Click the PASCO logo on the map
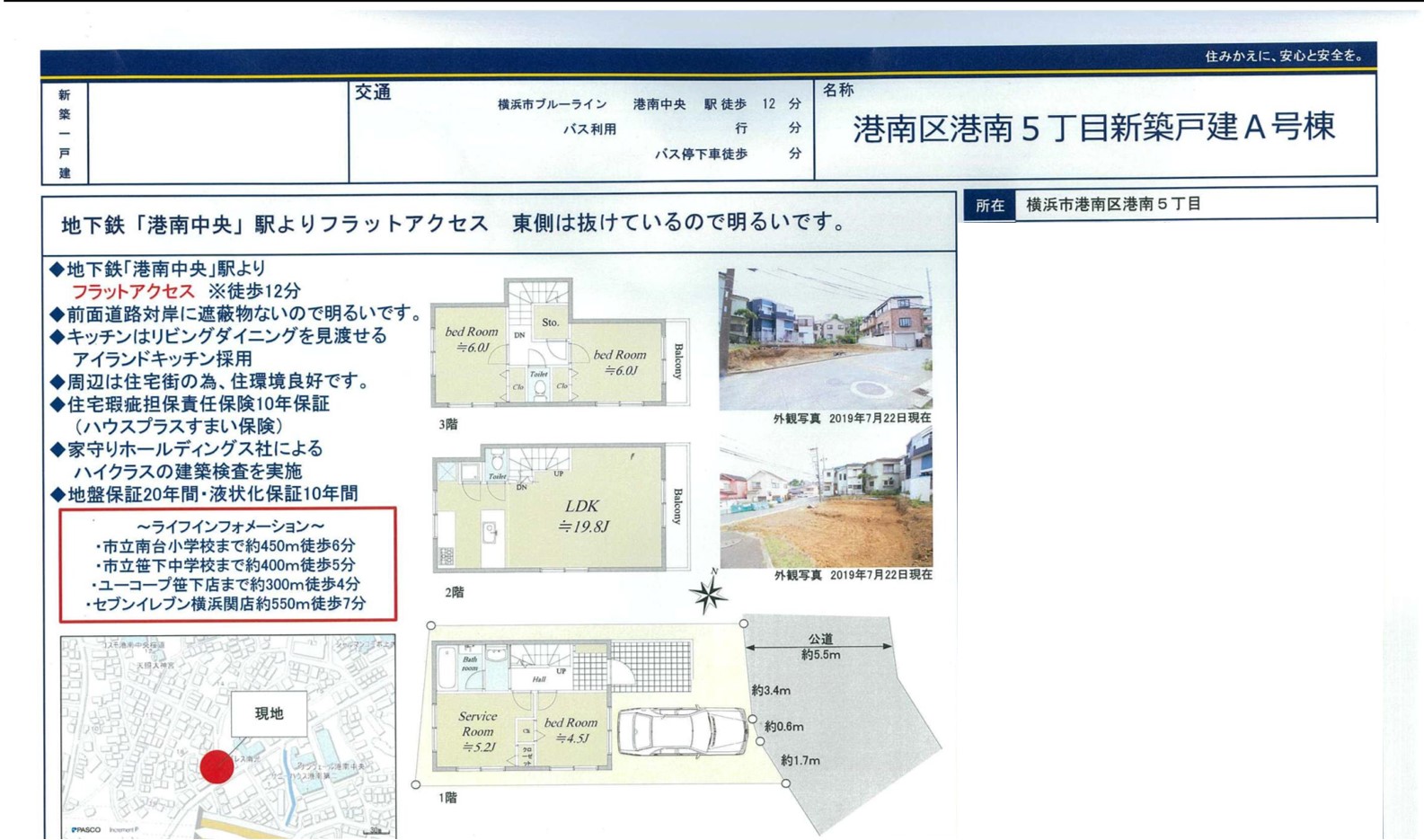Image resolution: width=1424 pixels, height=840 pixels. [86, 829]
